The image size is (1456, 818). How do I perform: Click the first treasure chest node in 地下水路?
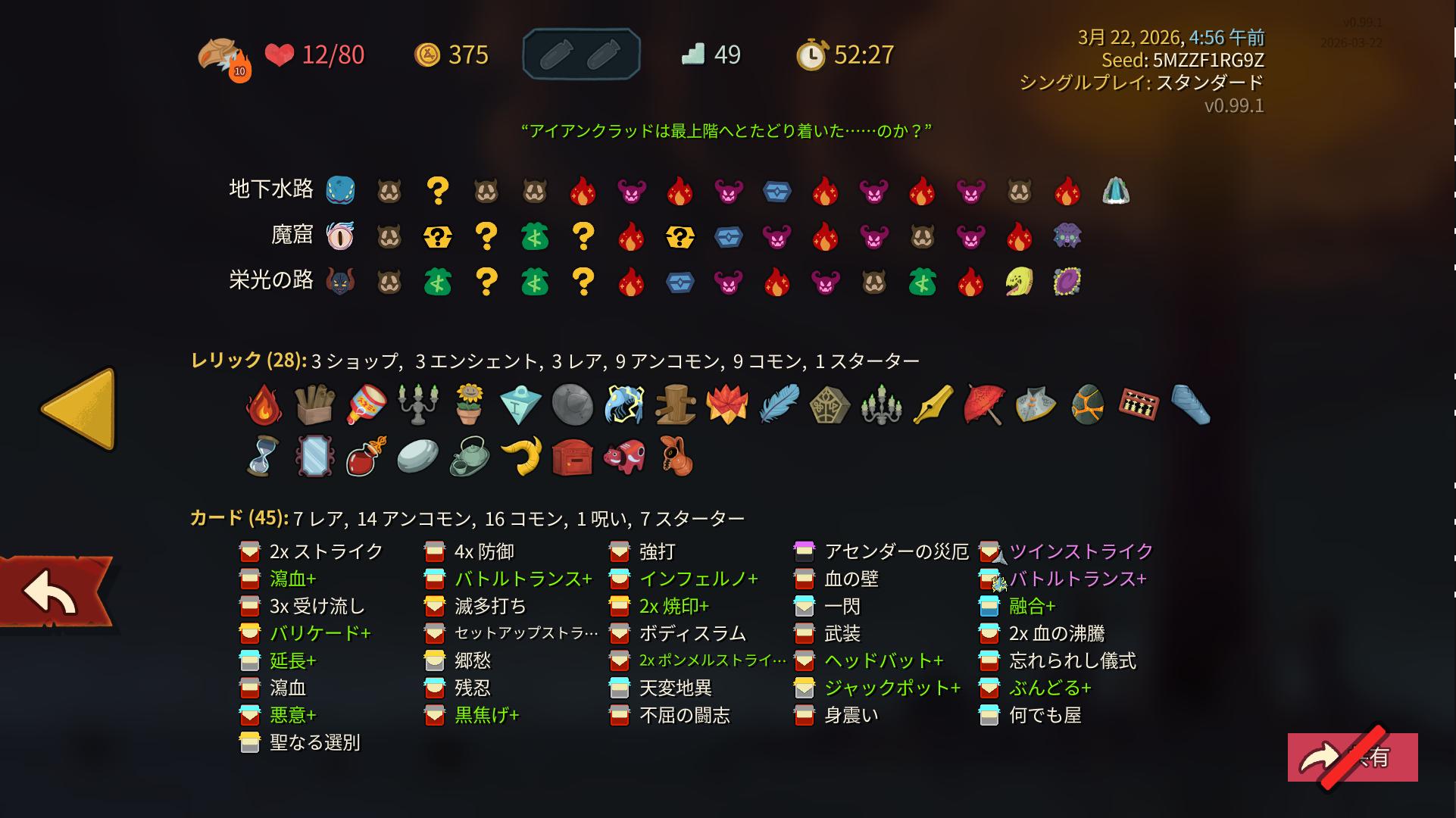pos(776,191)
